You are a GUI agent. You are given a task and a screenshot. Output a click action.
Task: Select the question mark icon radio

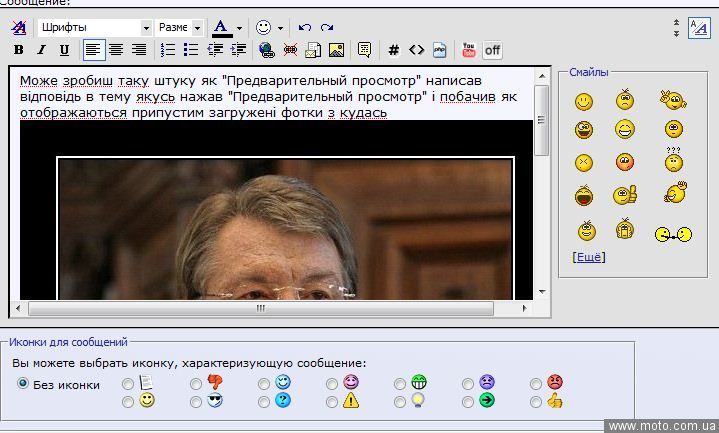[x=264, y=402]
